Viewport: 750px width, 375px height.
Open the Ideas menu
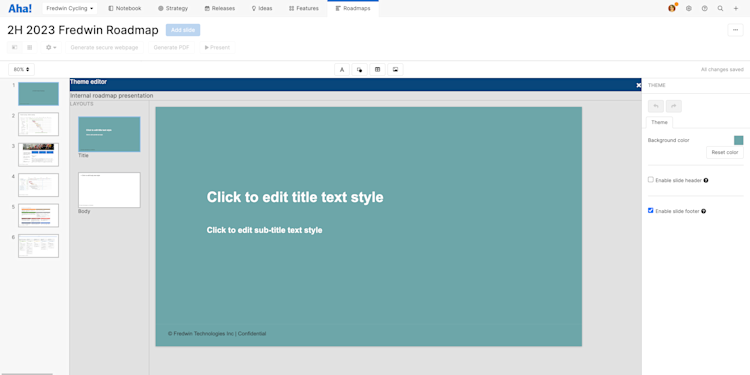[262, 9]
